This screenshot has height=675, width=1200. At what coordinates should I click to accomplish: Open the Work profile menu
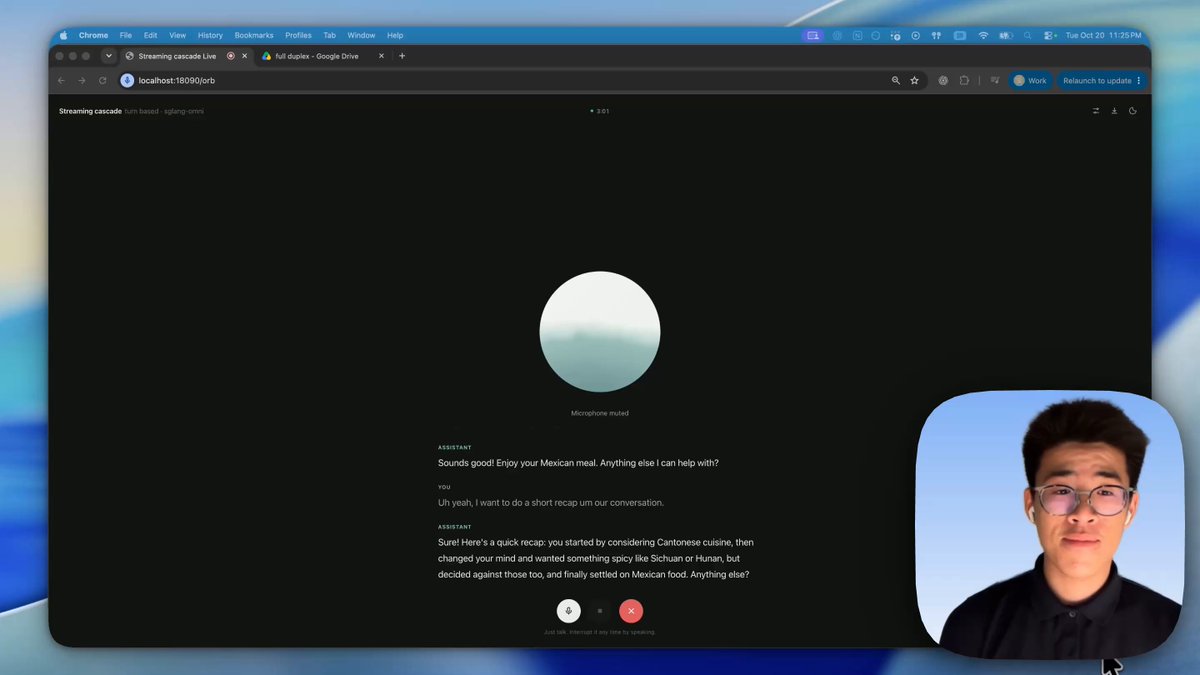[1030, 80]
